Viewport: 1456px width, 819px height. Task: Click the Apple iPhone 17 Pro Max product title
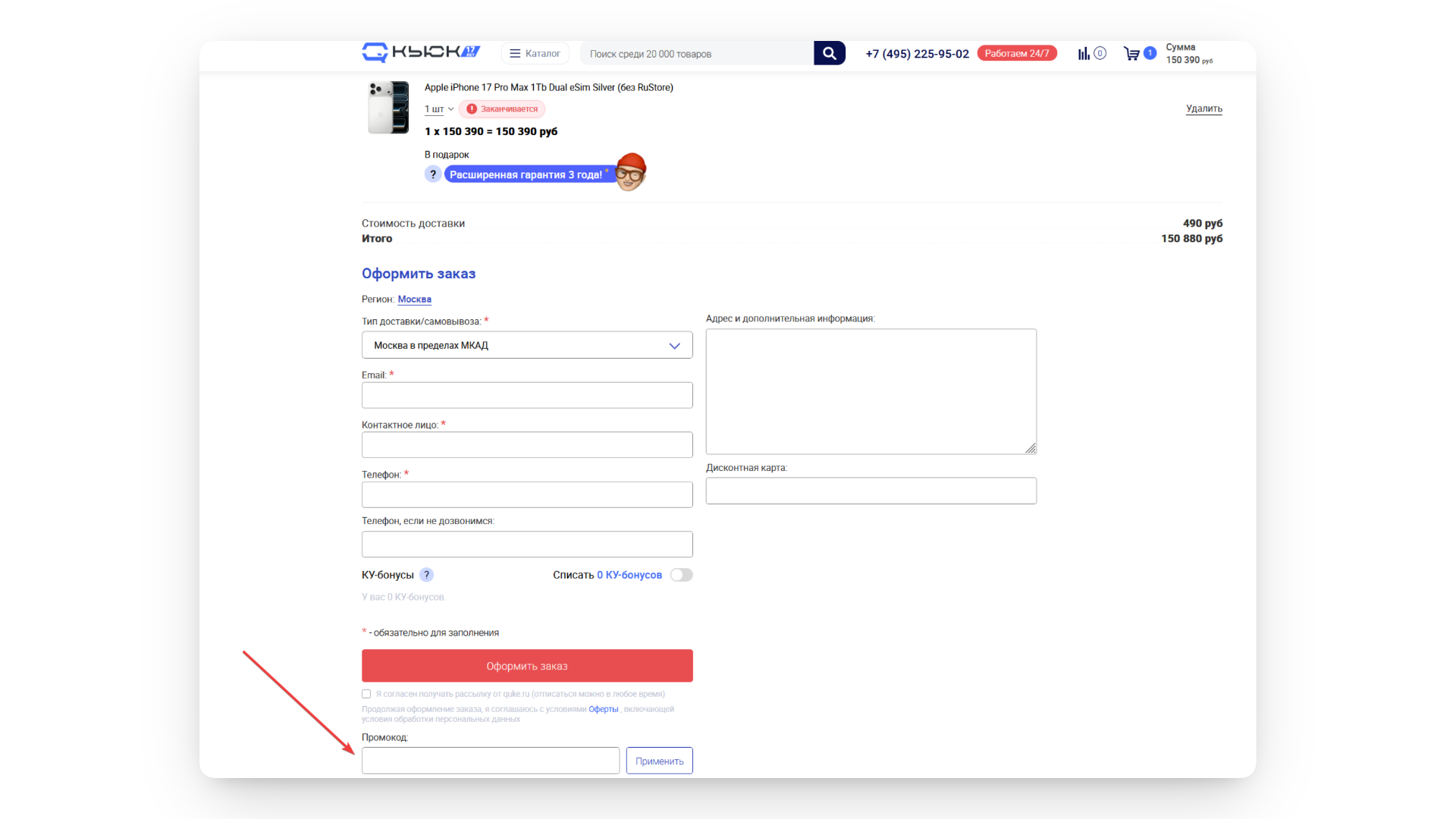[549, 87]
